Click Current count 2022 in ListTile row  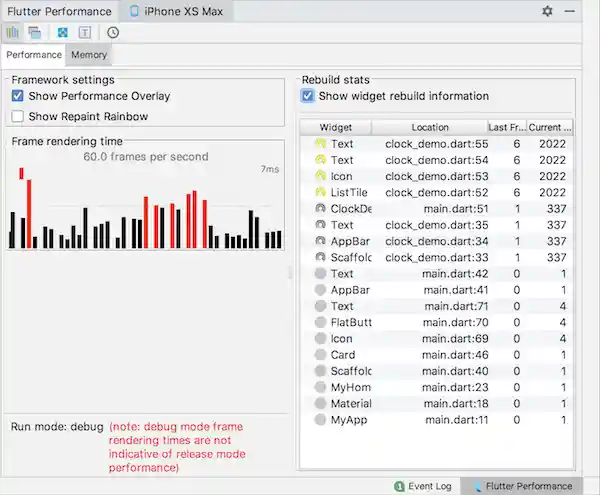coord(552,192)
